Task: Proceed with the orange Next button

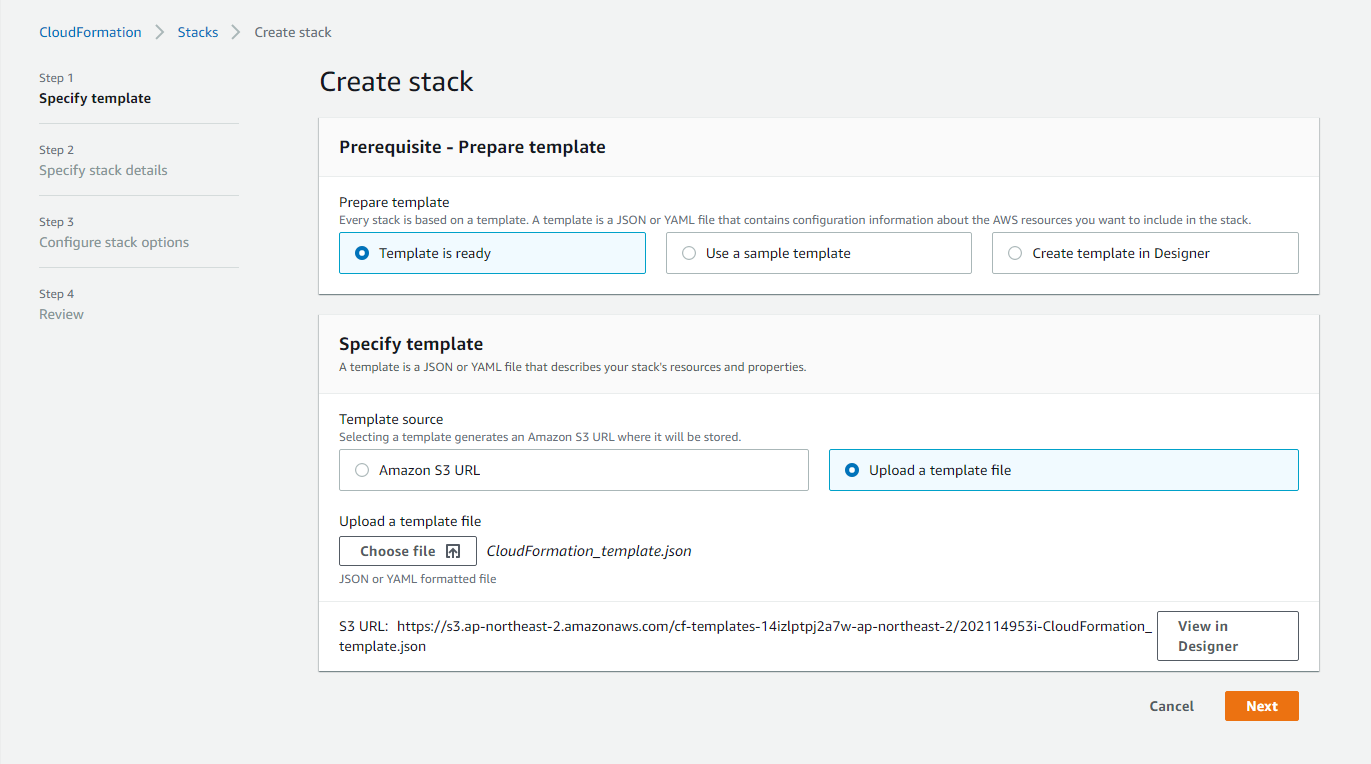Action: click(x=1261, y=706)
